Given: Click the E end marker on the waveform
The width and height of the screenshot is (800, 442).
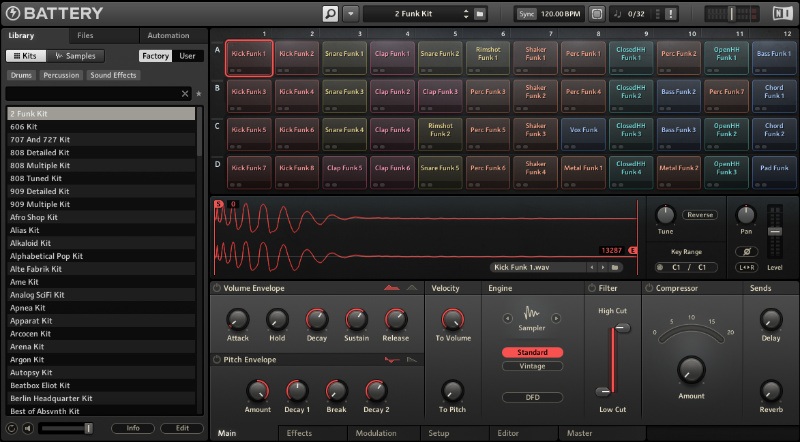Looking at the screenshot, I should click(x=633, y=250).
